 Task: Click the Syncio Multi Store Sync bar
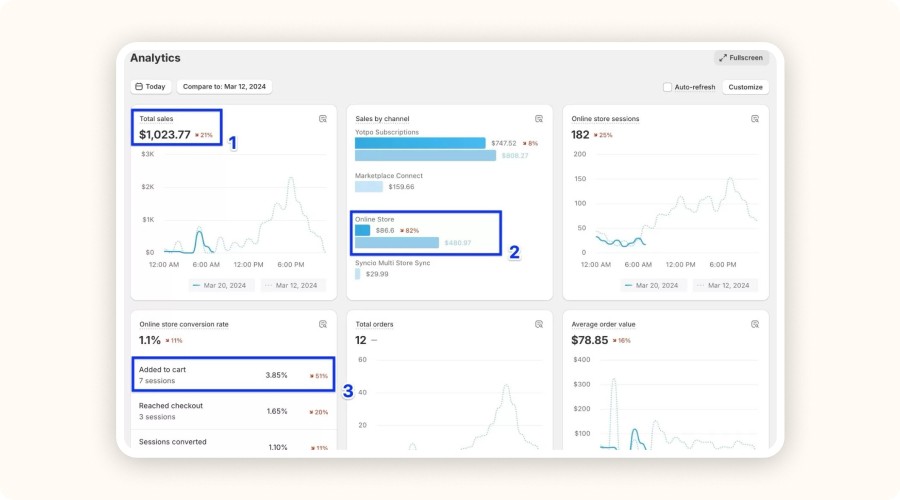[x=358, y=274]
